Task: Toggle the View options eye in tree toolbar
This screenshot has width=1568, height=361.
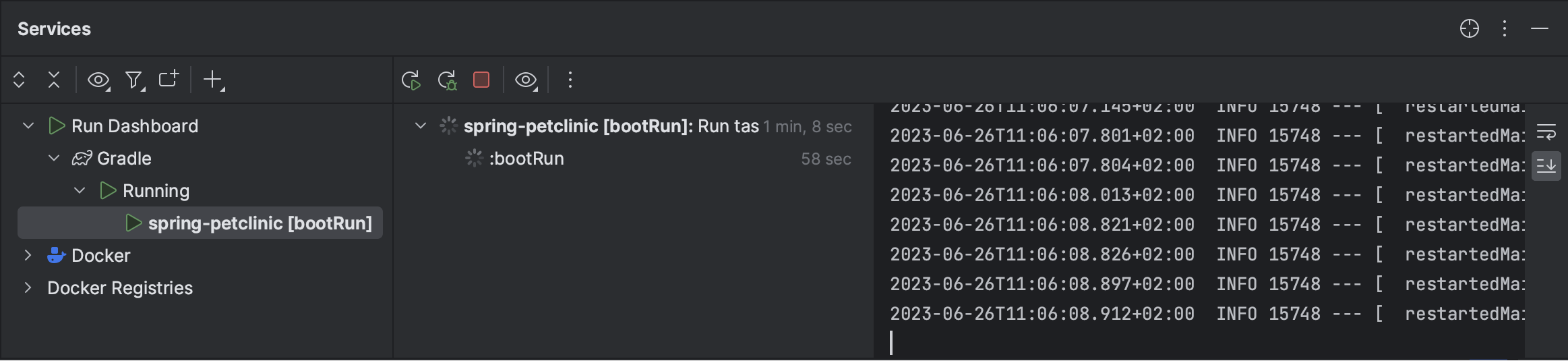Action: [x=98, y=80]
